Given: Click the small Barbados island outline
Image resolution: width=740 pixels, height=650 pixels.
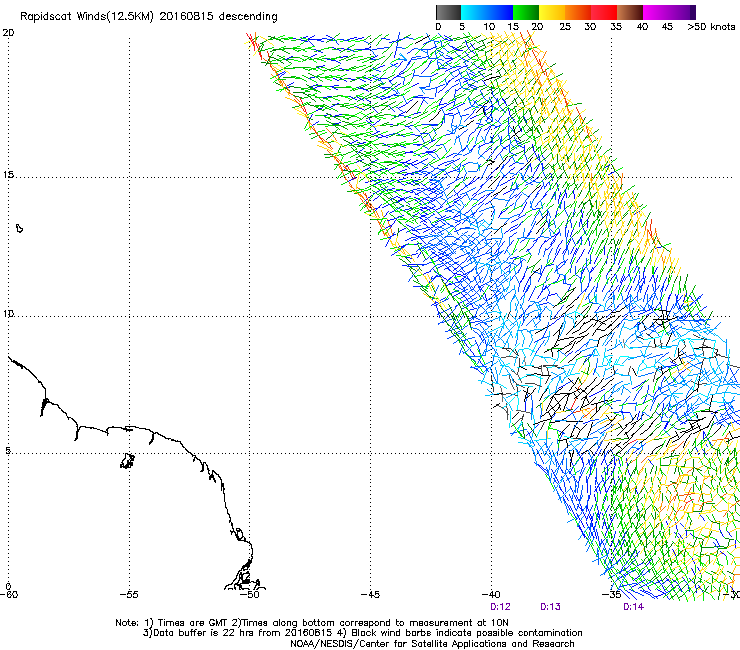Looking at the screenshot, I should 19,228.
